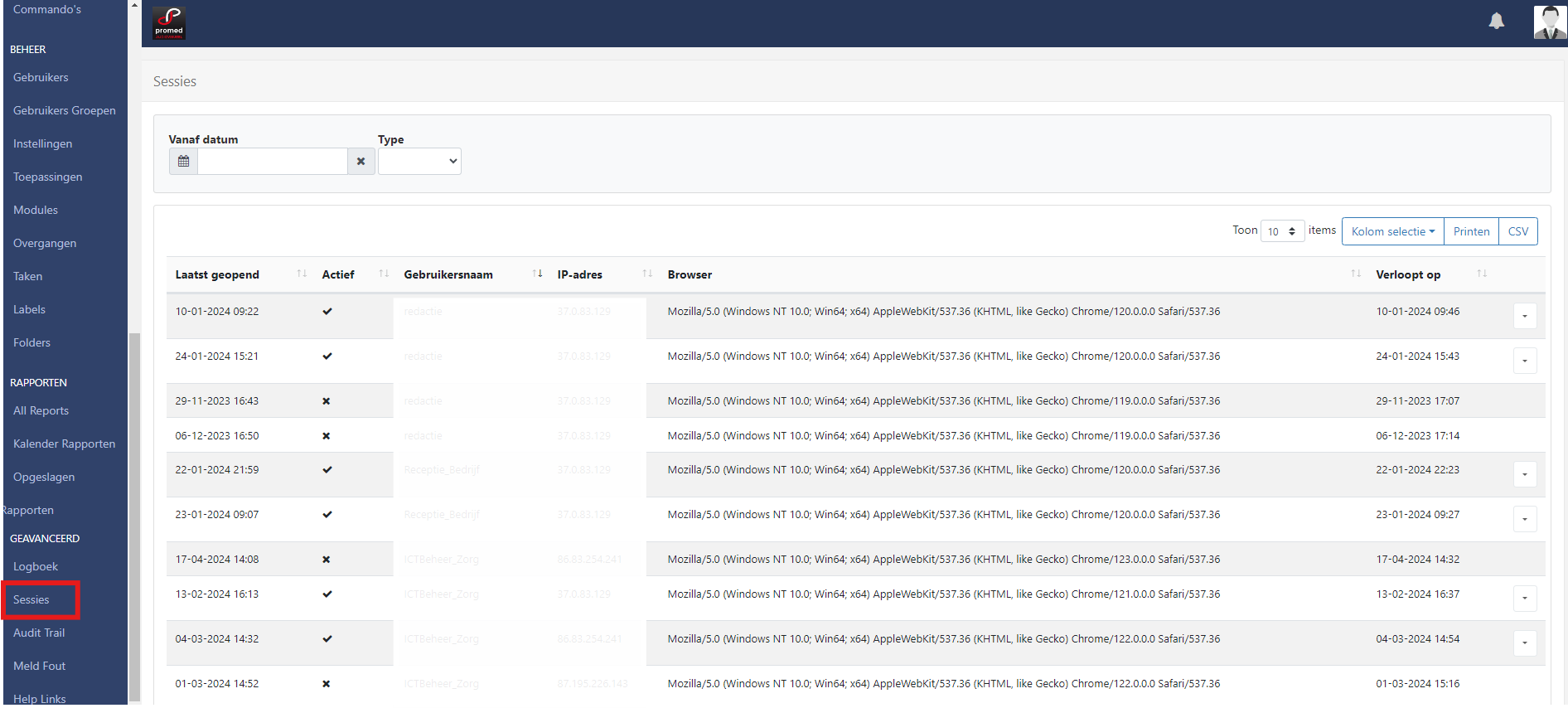Click the Printen button
Viewport: 1568px width, 708px height.
tap(1471, 231)
